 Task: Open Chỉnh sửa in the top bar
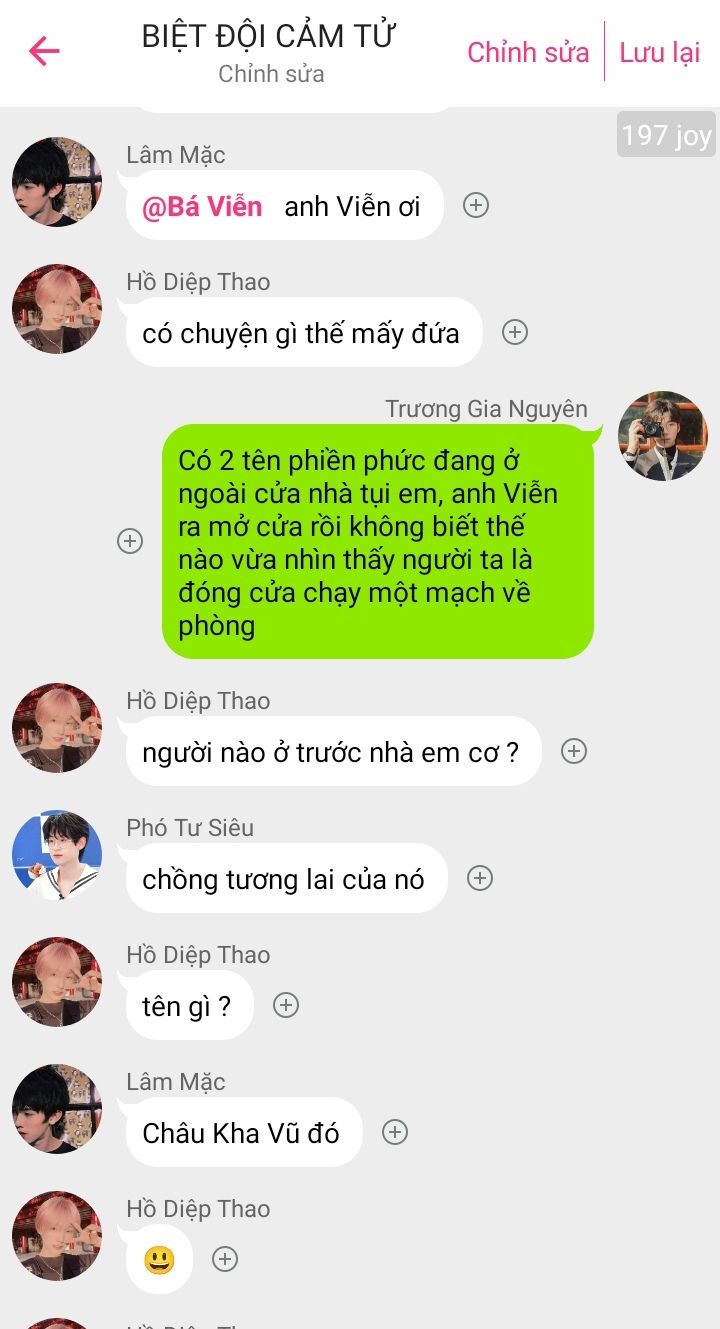(528, 52)
